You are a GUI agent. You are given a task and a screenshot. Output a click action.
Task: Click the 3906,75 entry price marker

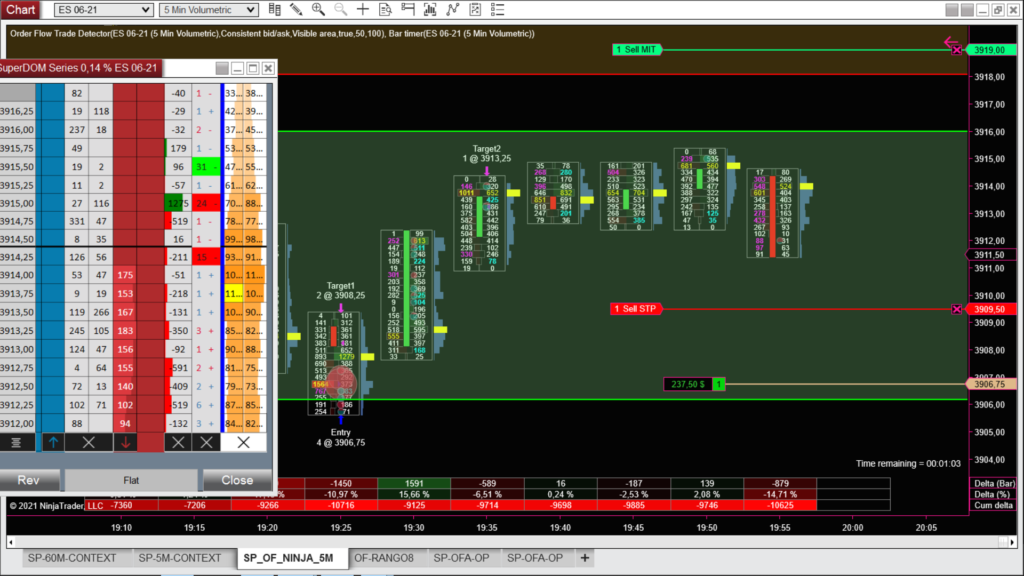pyautogui.click(x=991, y=384)
